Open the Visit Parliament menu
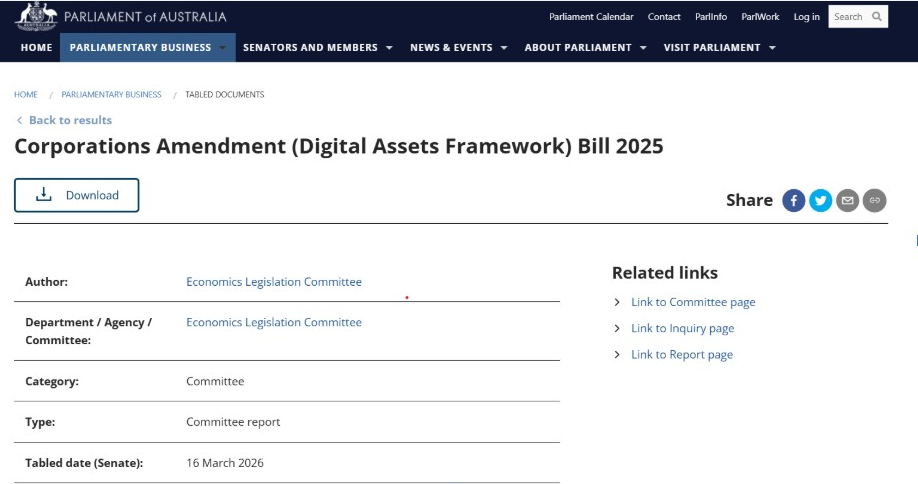Viewport: 918px width, 484px height. click(x=712, y=47)
